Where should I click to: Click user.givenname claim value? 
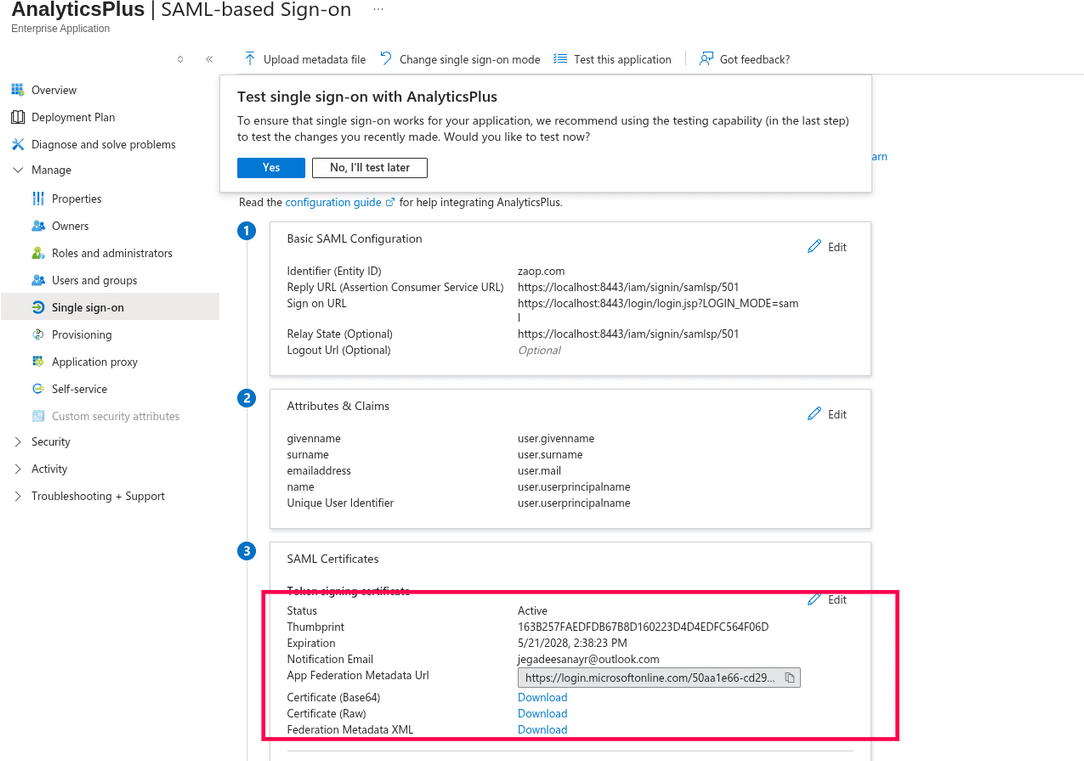pyautogui.click(x=556, y=439)
